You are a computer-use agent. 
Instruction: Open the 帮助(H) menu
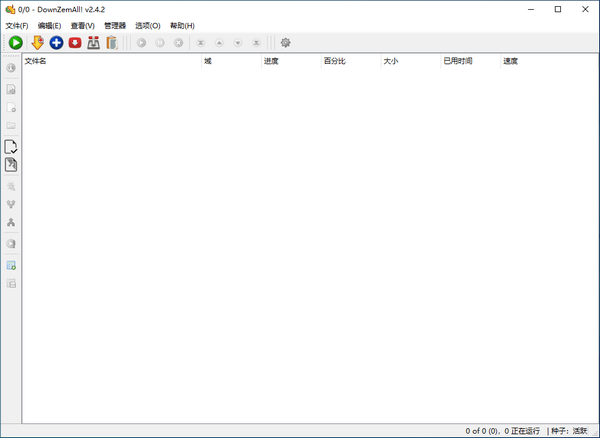click(182, 25)
